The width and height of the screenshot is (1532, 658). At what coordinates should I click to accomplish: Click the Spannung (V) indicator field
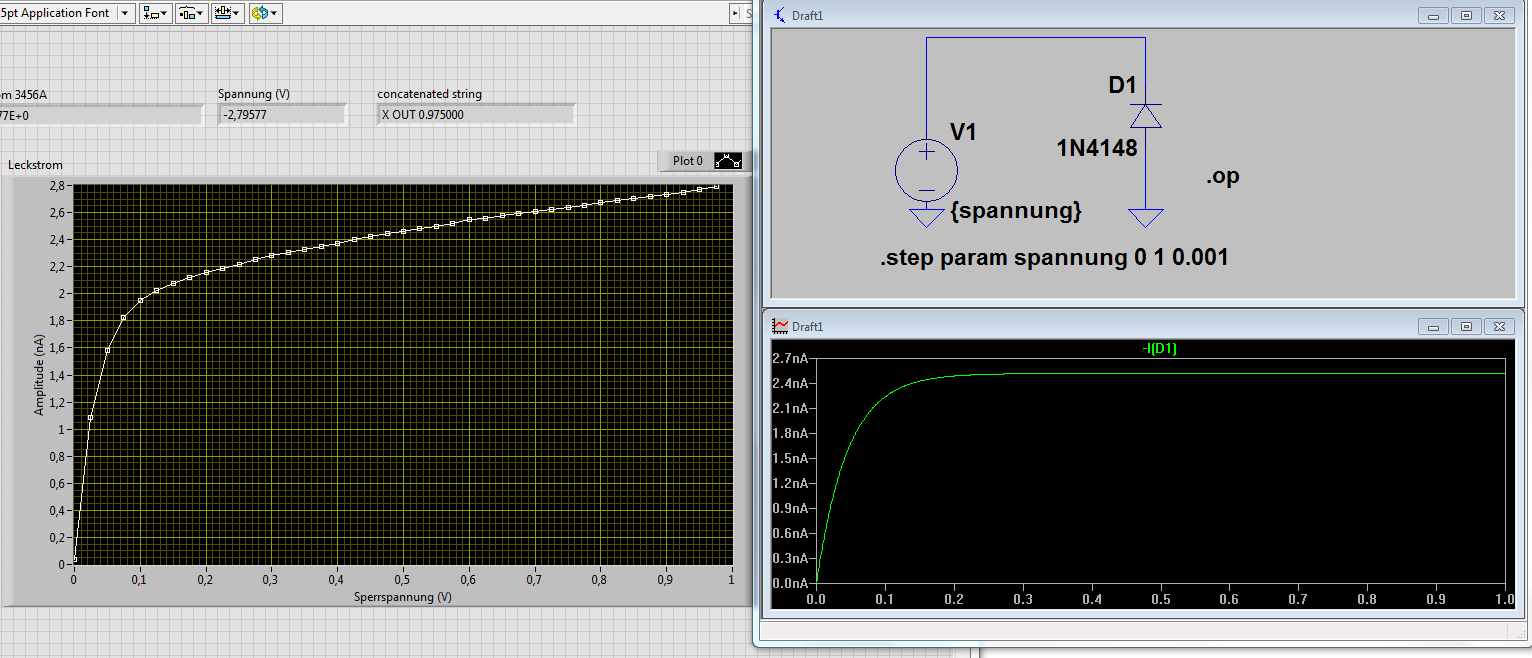pos(282,114)
